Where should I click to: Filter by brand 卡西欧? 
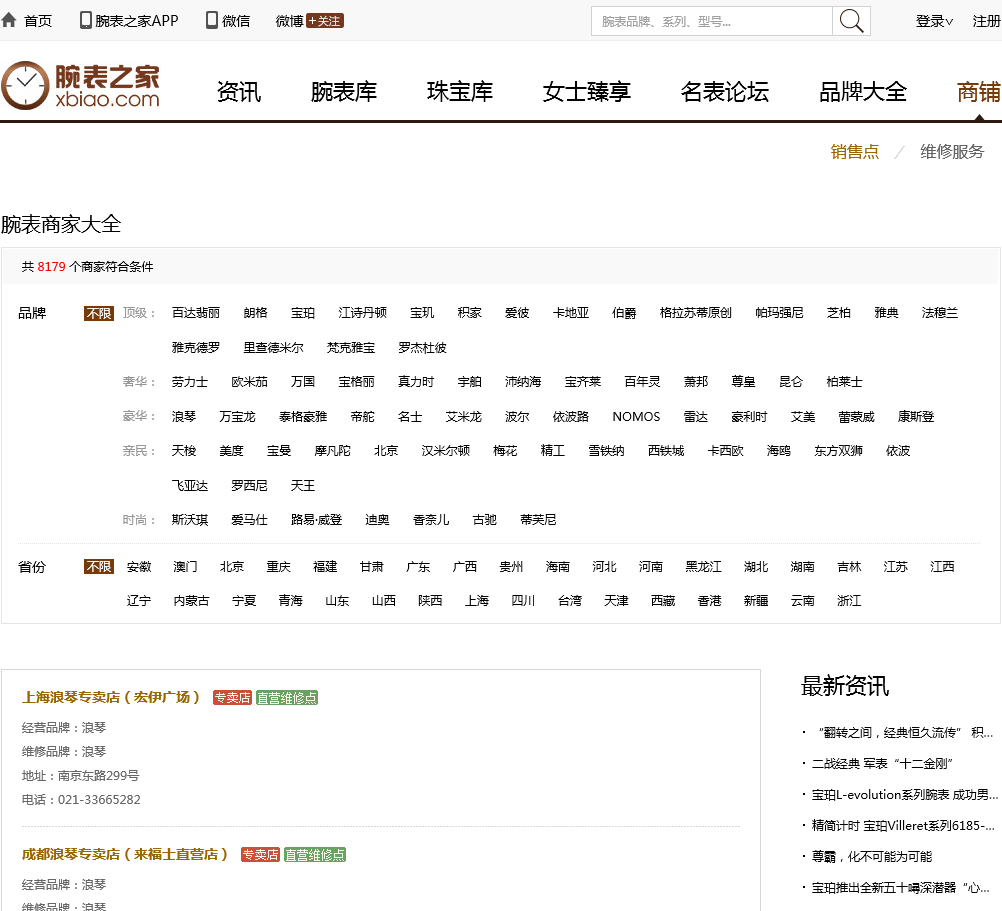click(725, 451)
